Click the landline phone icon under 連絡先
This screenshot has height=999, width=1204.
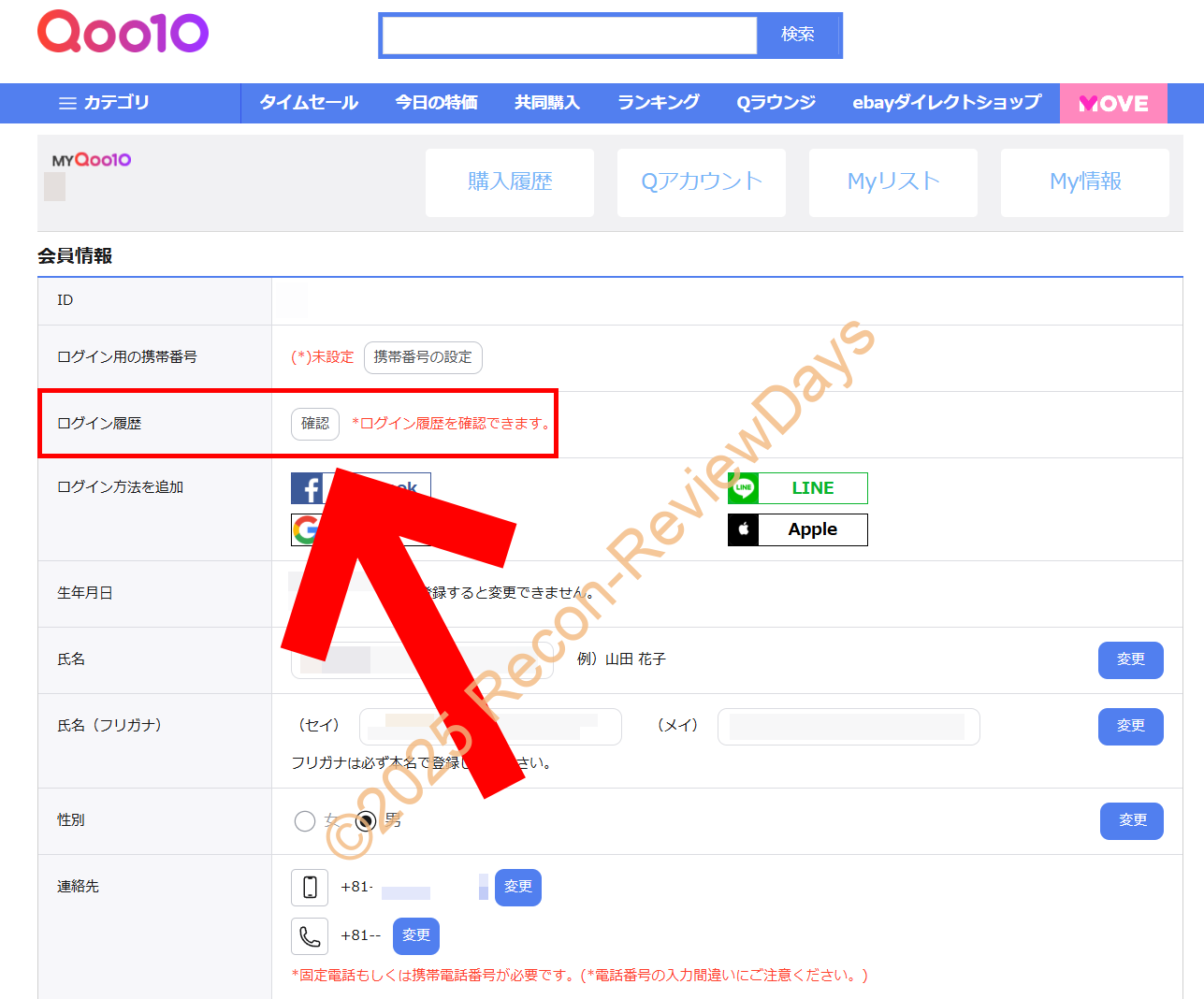pyautogui.click(x=310, y=936)
